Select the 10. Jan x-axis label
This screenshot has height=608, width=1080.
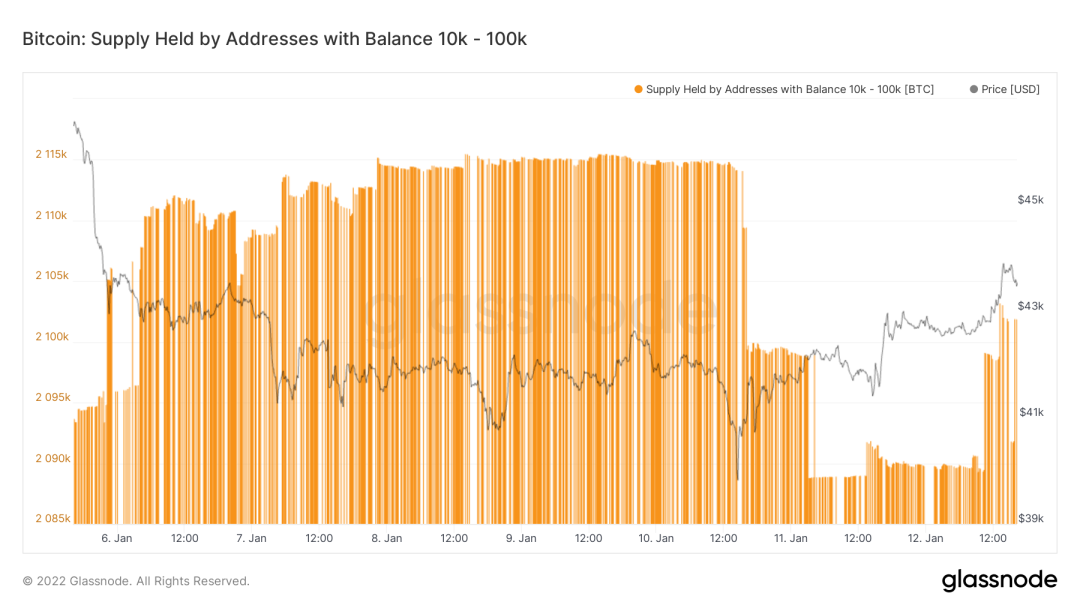point(655,538)
